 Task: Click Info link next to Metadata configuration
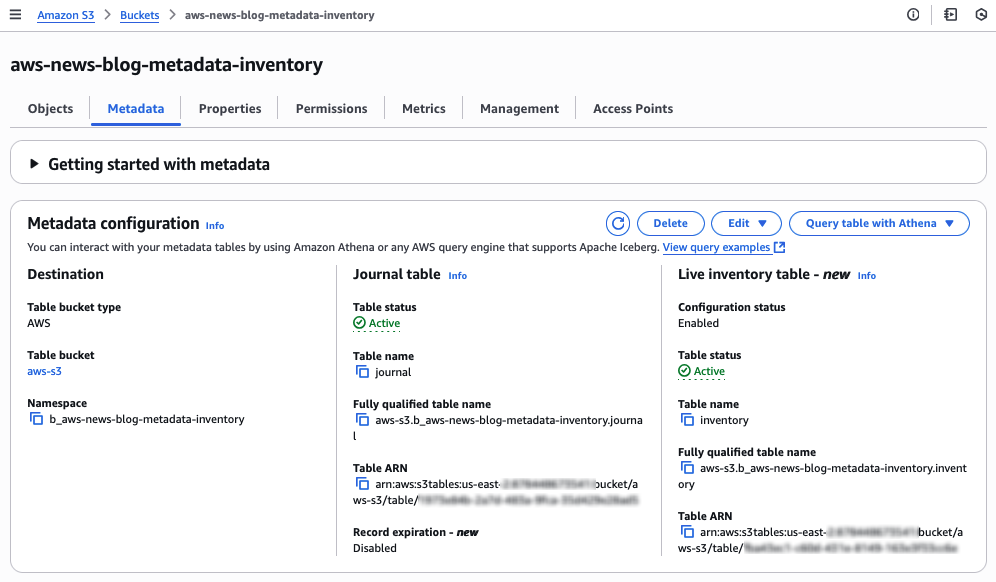point(215,226)
